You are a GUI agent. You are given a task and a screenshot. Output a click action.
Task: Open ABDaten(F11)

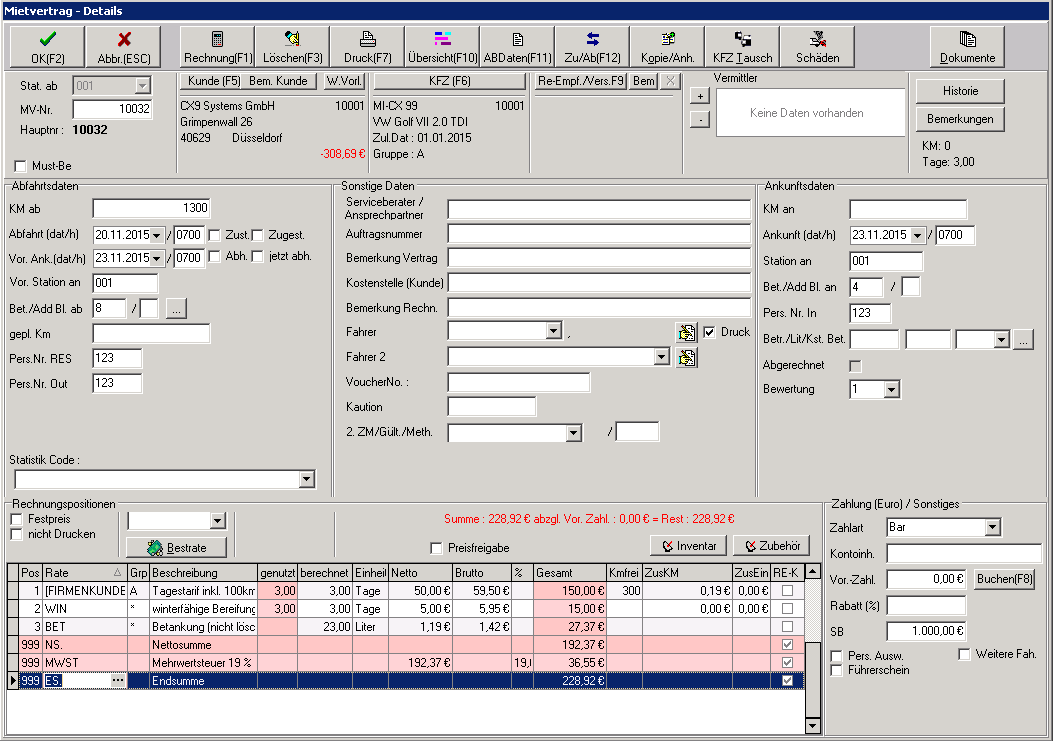click(x=516, y=46)
